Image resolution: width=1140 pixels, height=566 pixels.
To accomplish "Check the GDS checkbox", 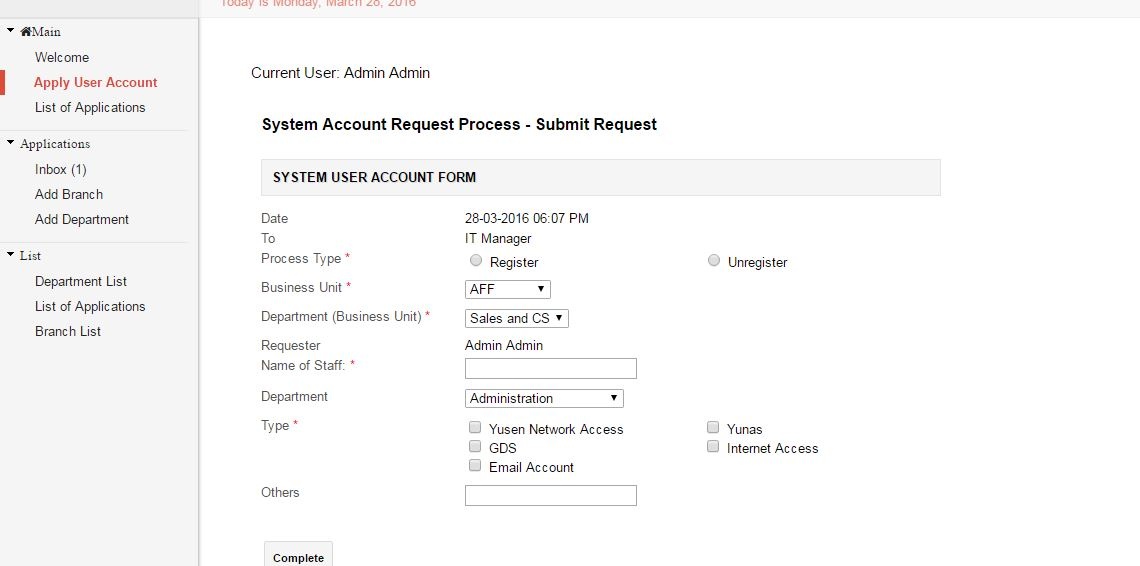I will tap(475, 447).
